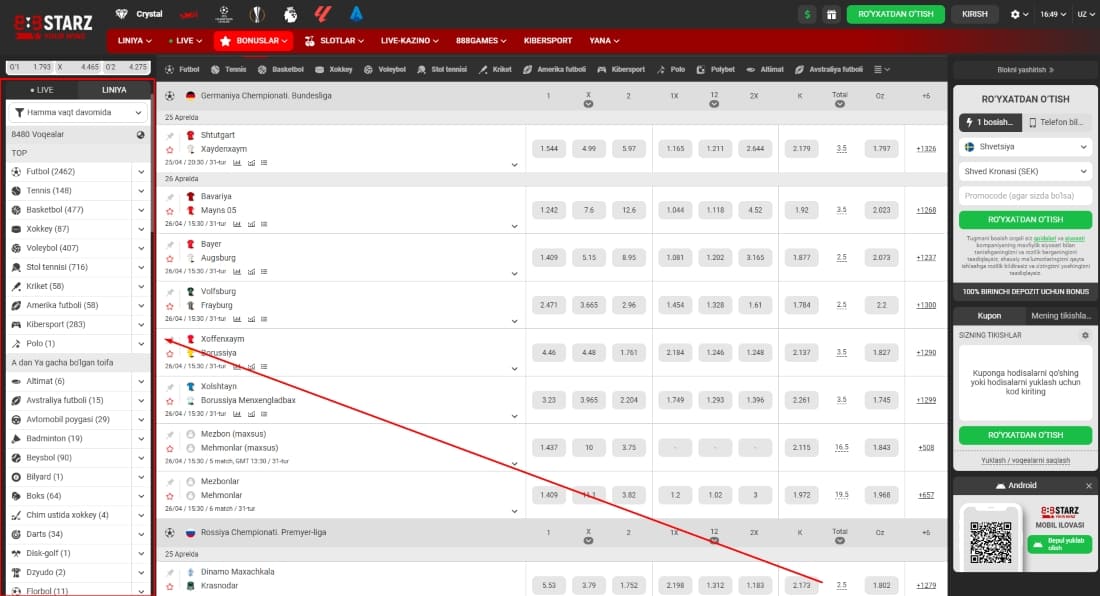The width and height of the screenshot is (1100, 596).
Task: Select Polybet in the sports strip
Action: (716, 69)
